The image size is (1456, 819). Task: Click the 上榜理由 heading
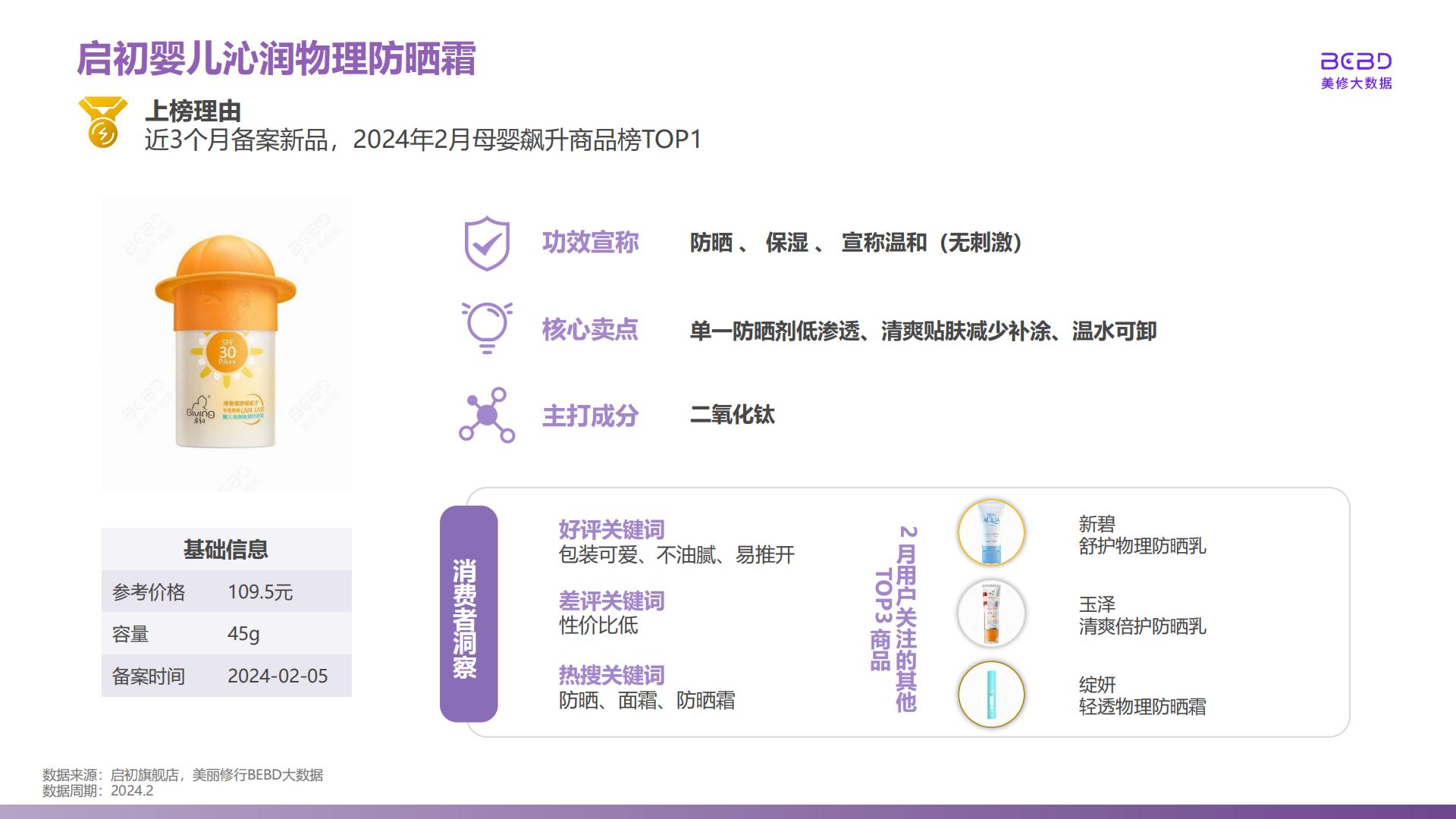(x=193, y=111)
